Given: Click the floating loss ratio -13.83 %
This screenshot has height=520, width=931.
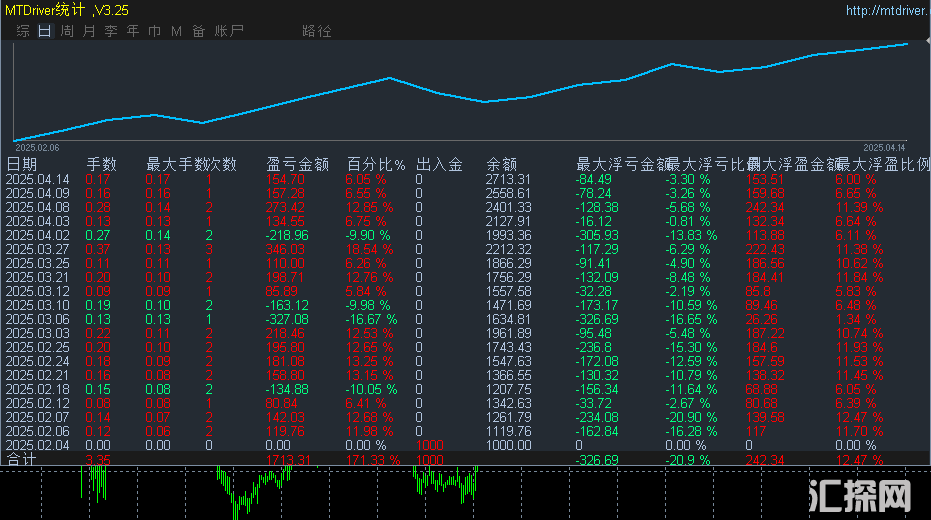Looking at the screenshot, I should click(x=691, y=235).
